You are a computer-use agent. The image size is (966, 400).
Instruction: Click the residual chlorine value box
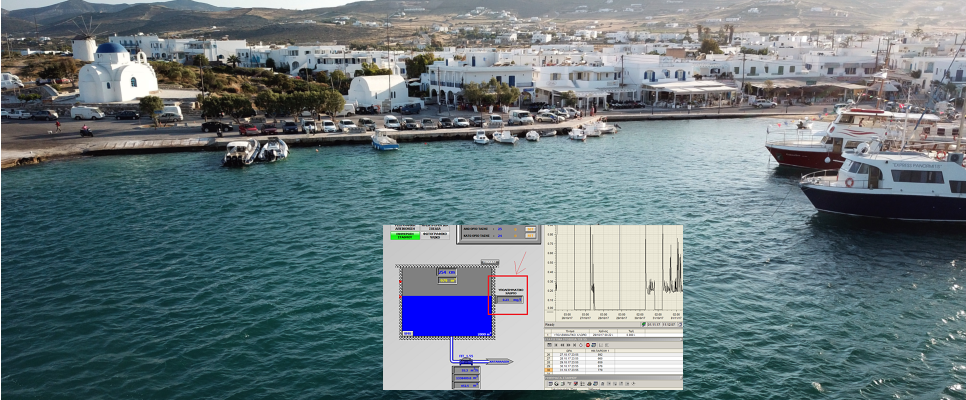(x=510, y=299)
